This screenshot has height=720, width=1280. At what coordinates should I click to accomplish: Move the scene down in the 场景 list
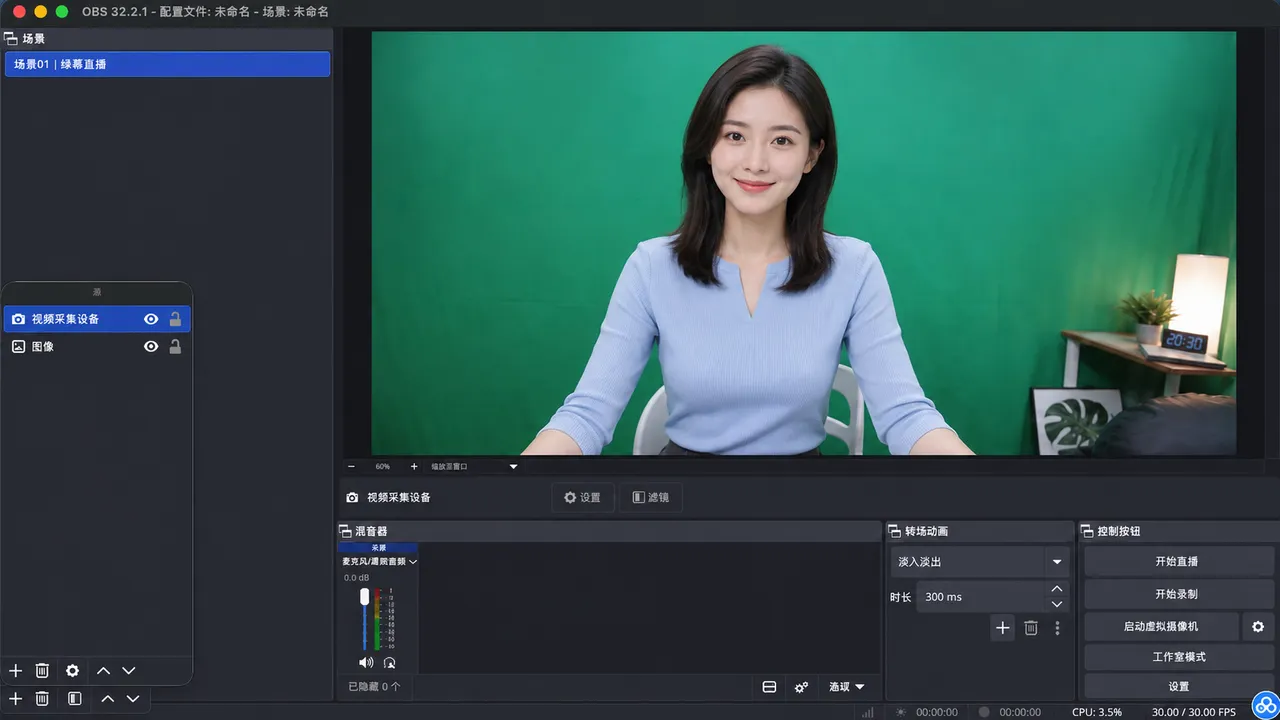134,698
